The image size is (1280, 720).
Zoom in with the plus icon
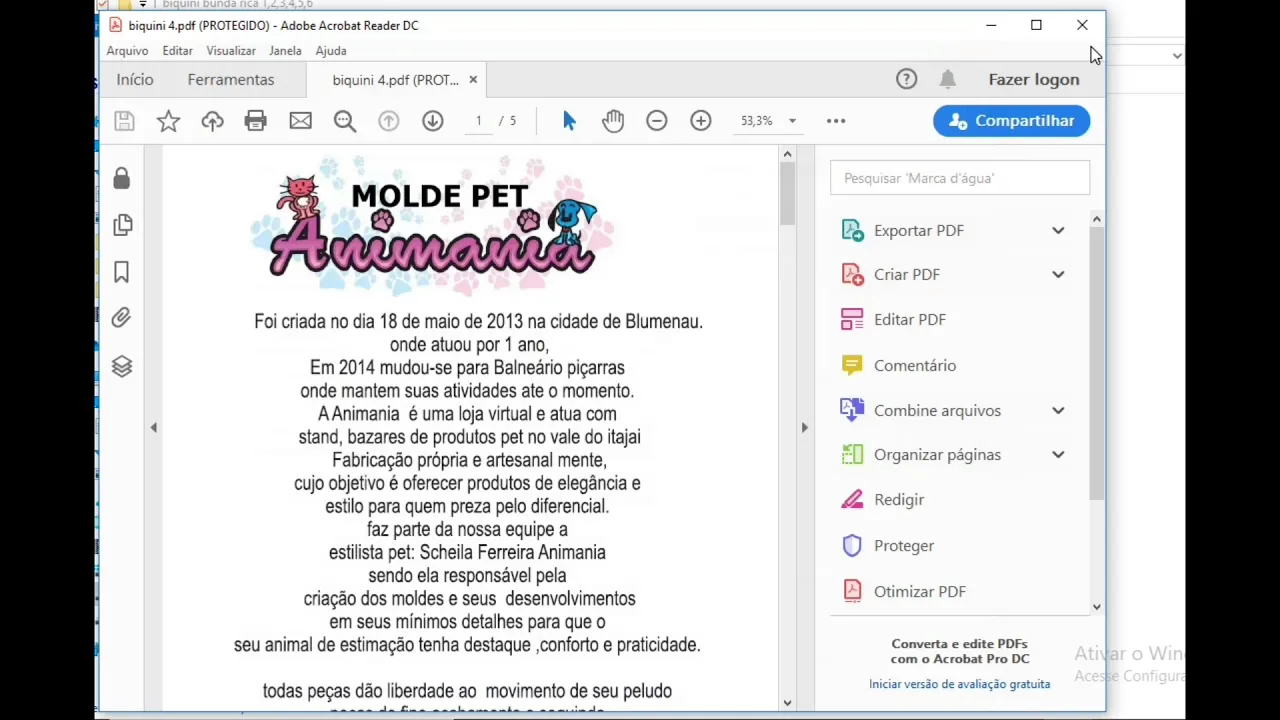tap(701, 121)
